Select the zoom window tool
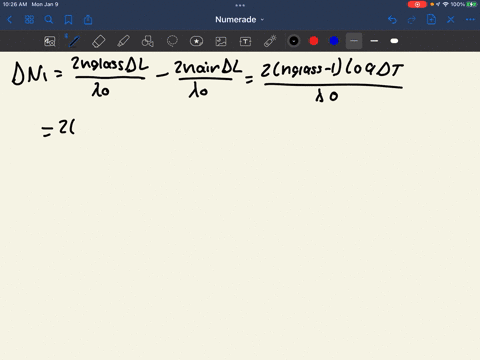Screen dimensions: 480x360 pyautogui.click(x=50, y=41)
